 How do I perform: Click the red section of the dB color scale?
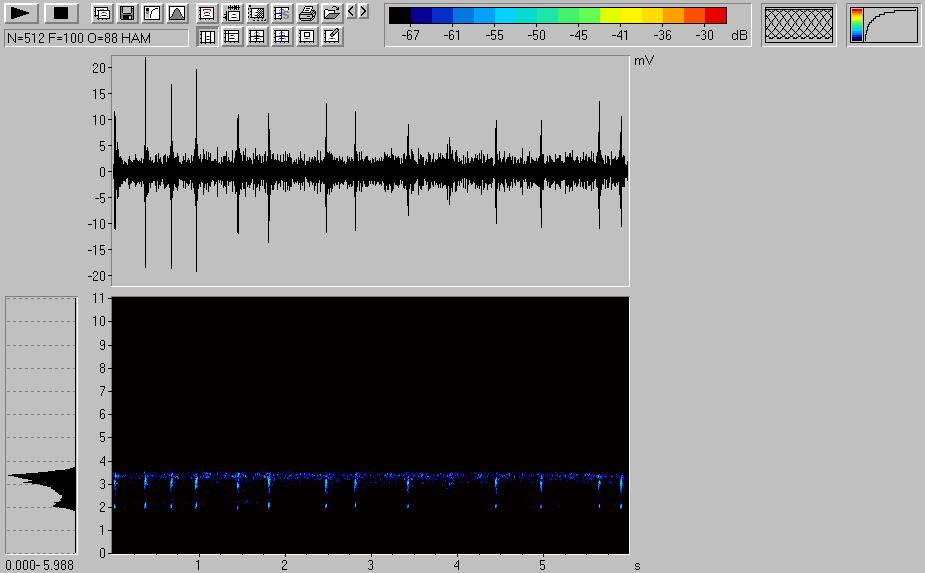coord(716,15)
